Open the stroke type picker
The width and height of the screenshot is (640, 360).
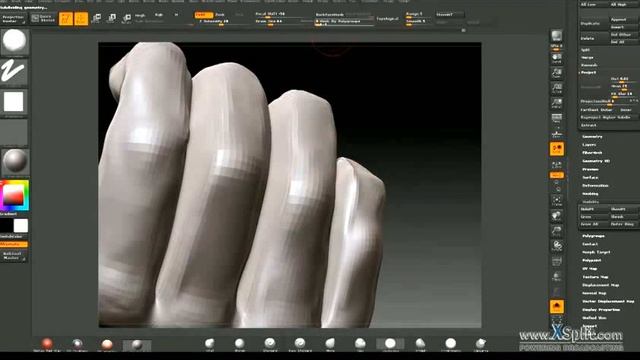pos(15,72)
